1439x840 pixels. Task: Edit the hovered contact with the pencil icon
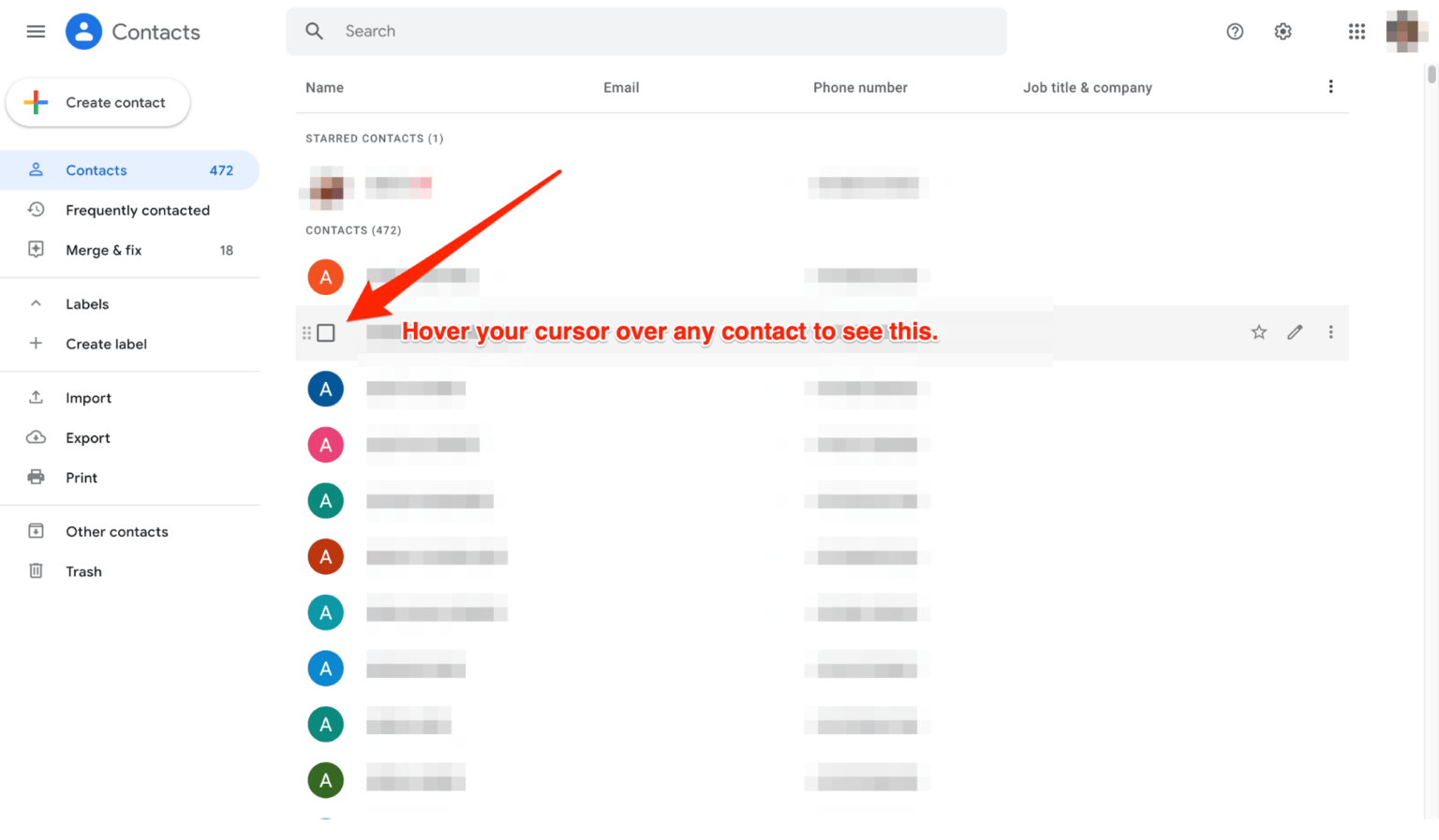coord(1294,332)
